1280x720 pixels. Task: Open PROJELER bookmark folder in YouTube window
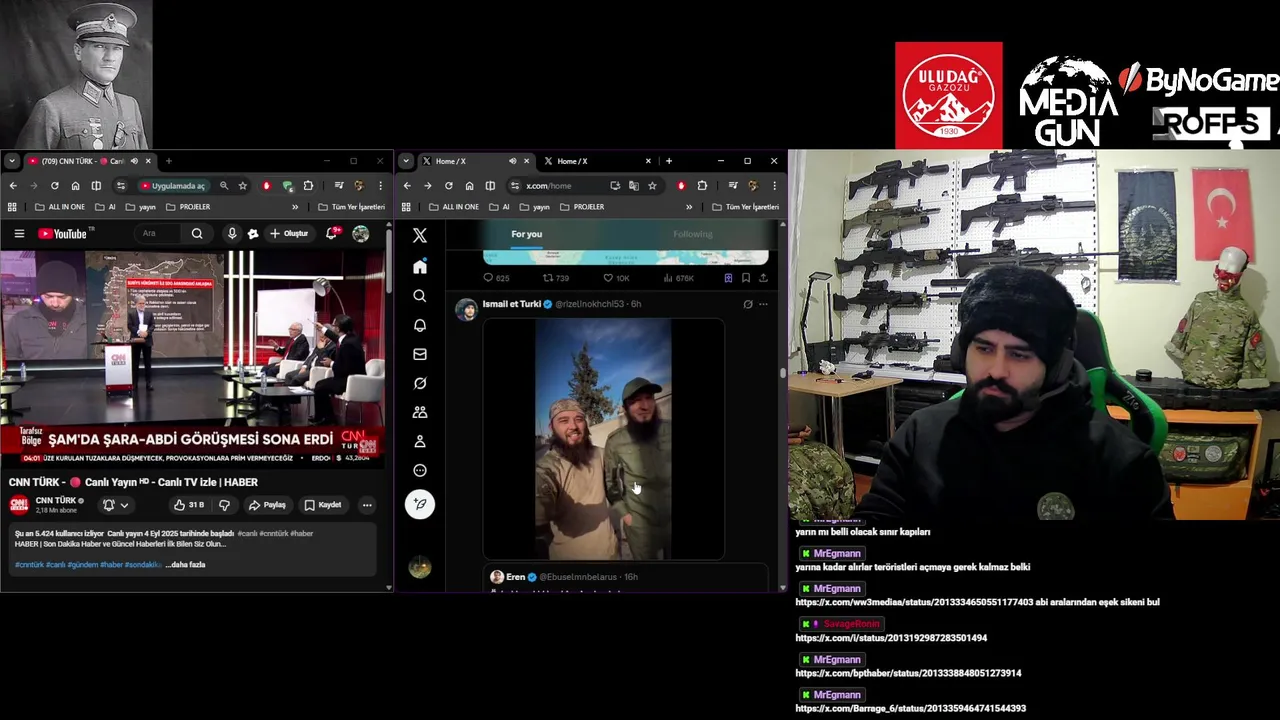(x=188, y=207)
